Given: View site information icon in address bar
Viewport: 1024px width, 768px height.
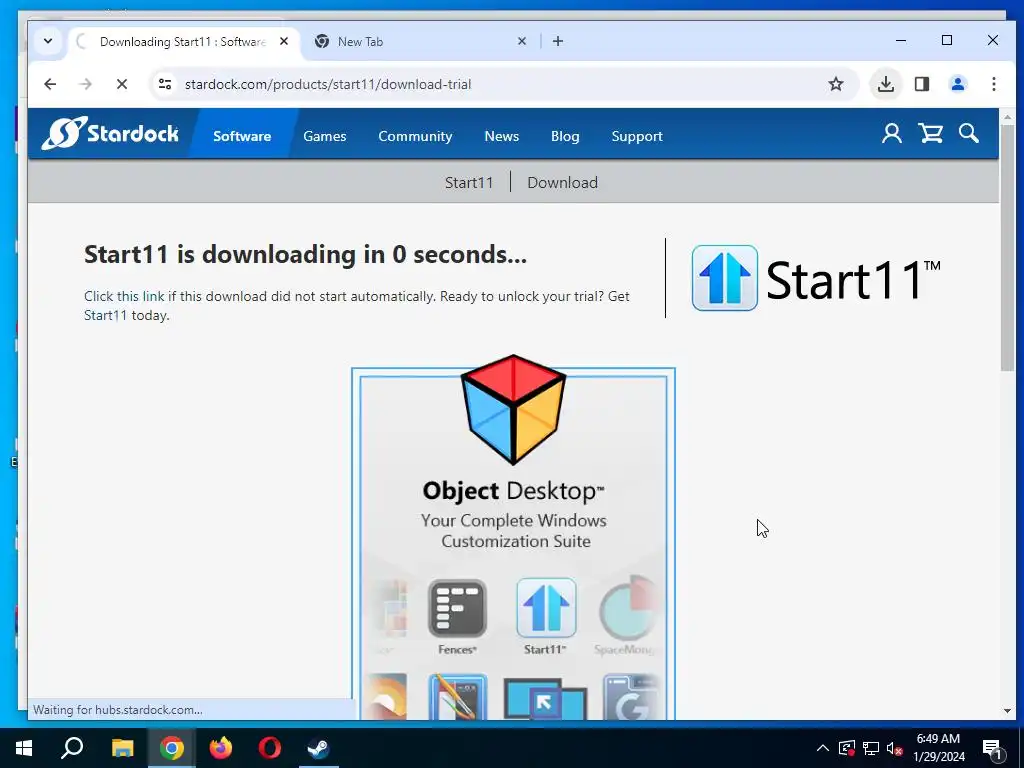Looking at the screenshot, I should click(x=165, y=84).
